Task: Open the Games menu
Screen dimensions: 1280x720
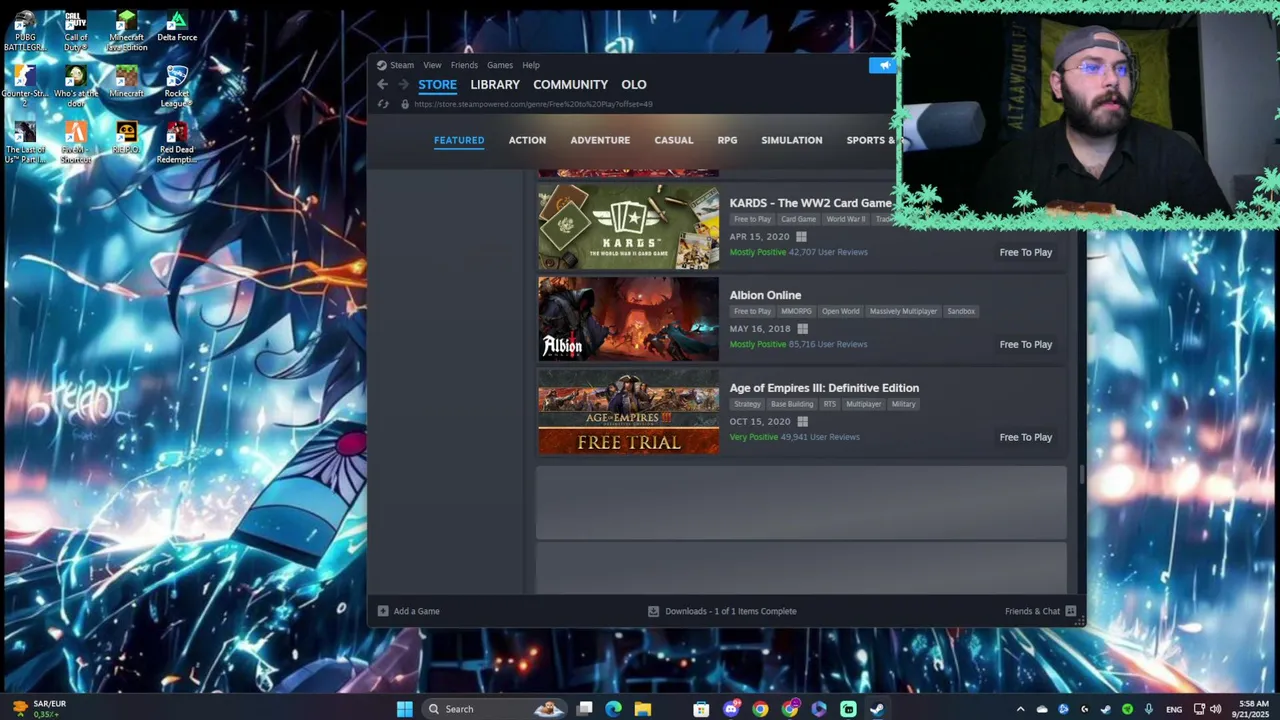Action: 500,65
